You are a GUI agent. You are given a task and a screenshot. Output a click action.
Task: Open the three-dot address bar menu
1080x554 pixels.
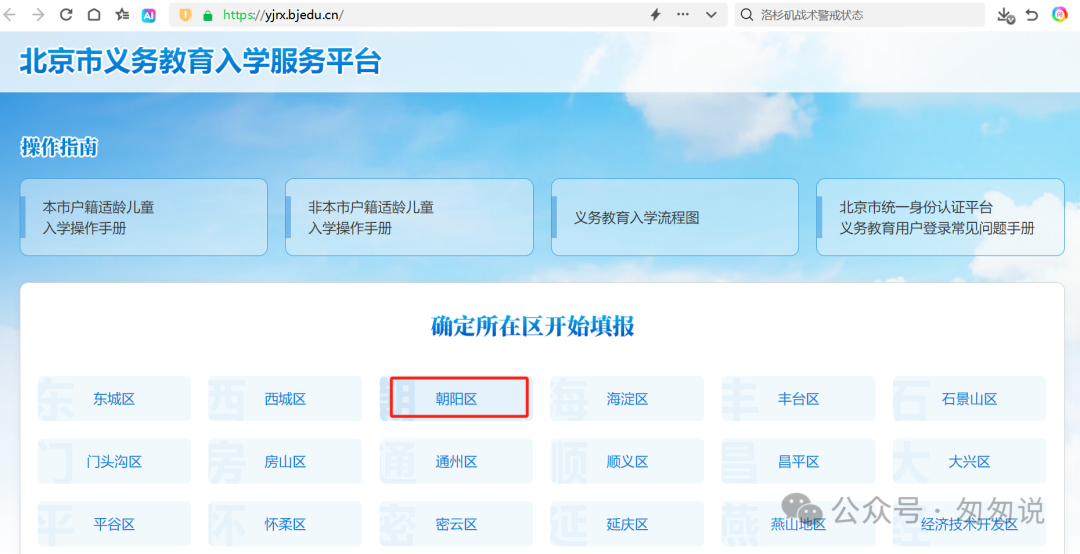(x=683, y=14)
